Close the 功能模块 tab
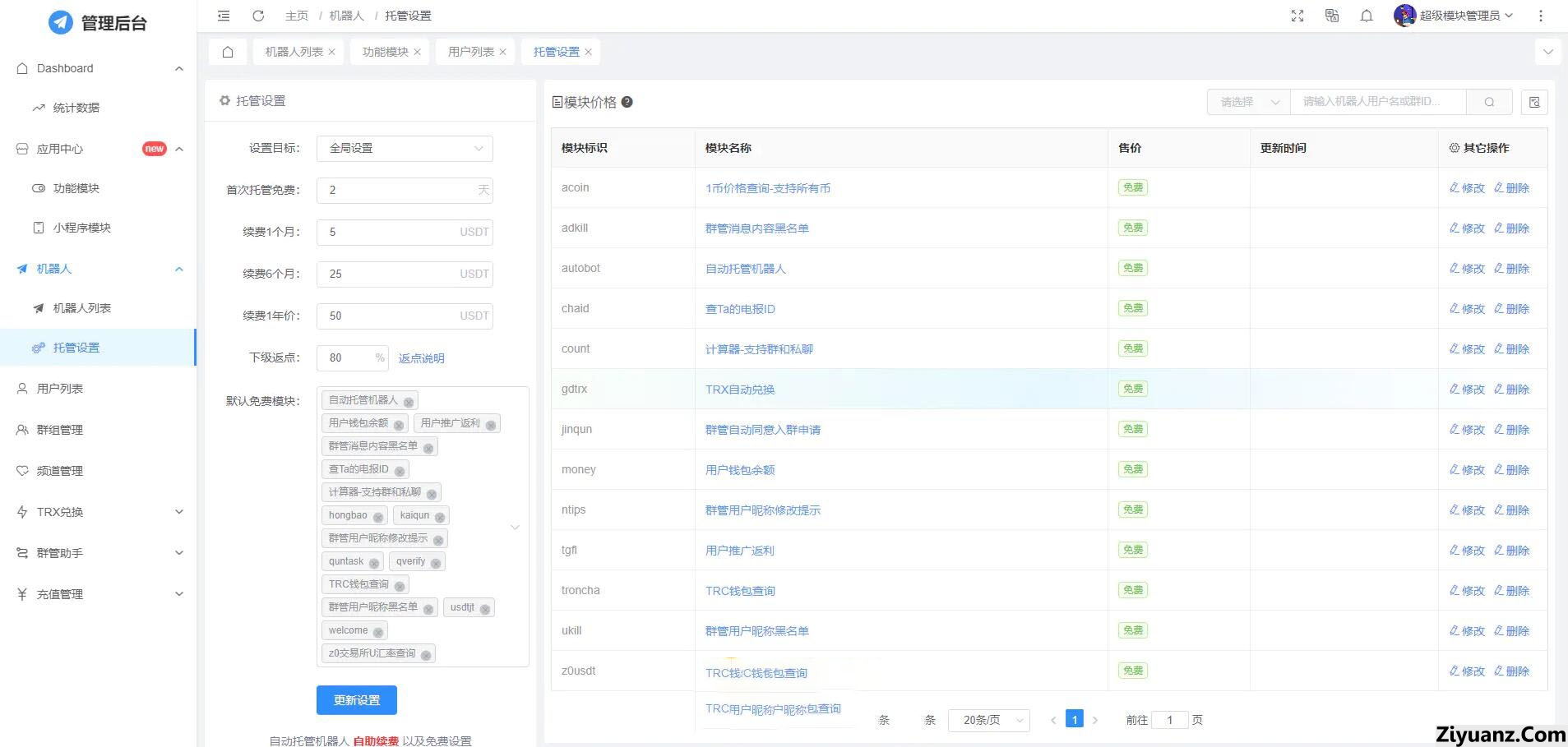 pyautogui.click(x=418, y=52)
